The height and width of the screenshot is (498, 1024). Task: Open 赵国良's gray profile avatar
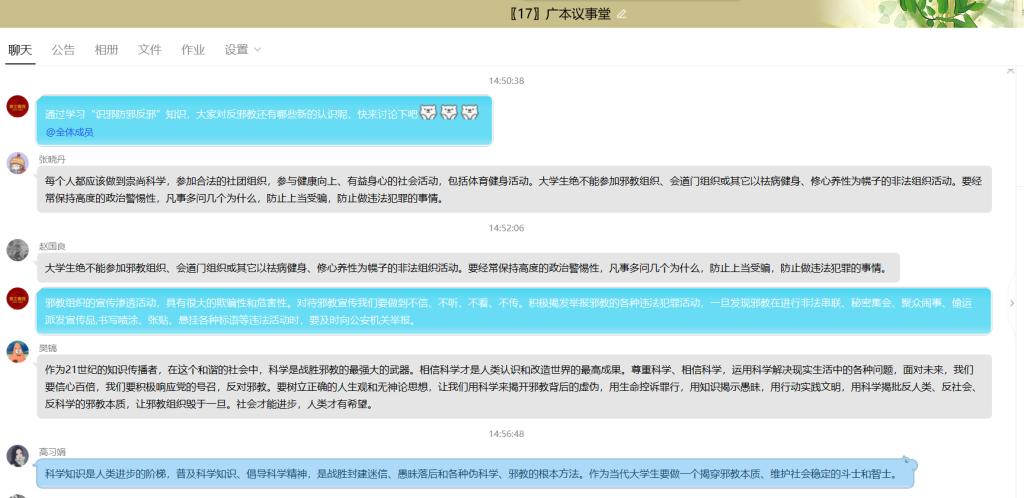[17, 250]
